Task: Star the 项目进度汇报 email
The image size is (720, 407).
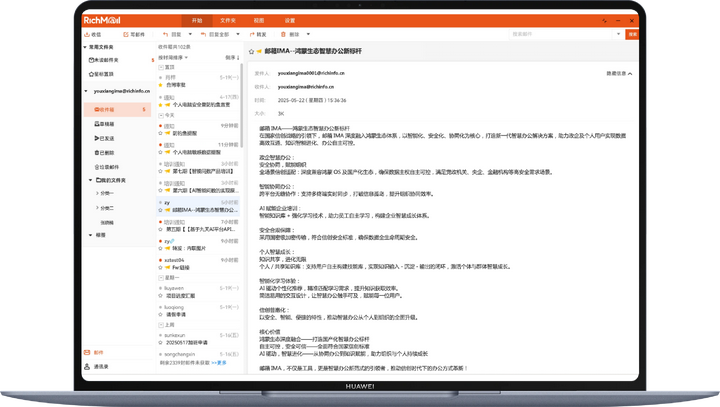Action: point(160,296)
